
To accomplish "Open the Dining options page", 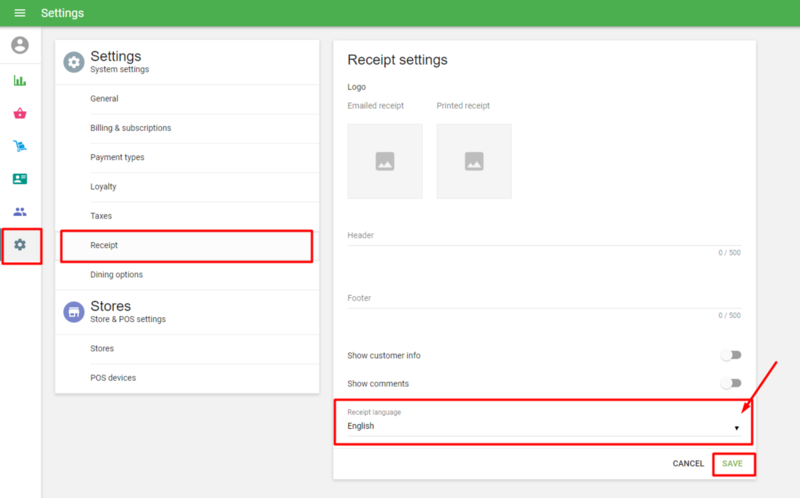I will (x=116, y=274).
